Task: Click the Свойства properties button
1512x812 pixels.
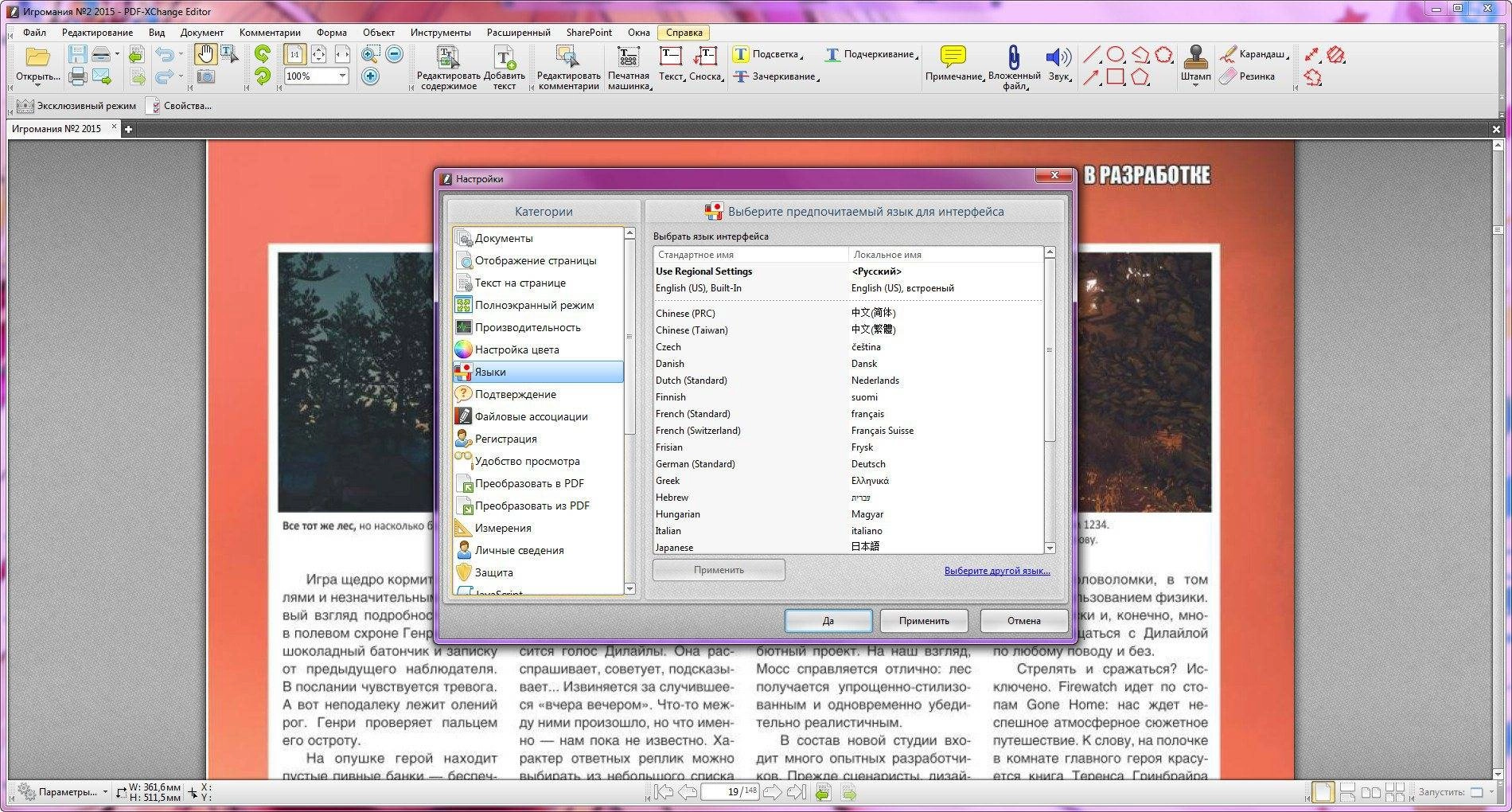Action: click(x=180, y=106)
